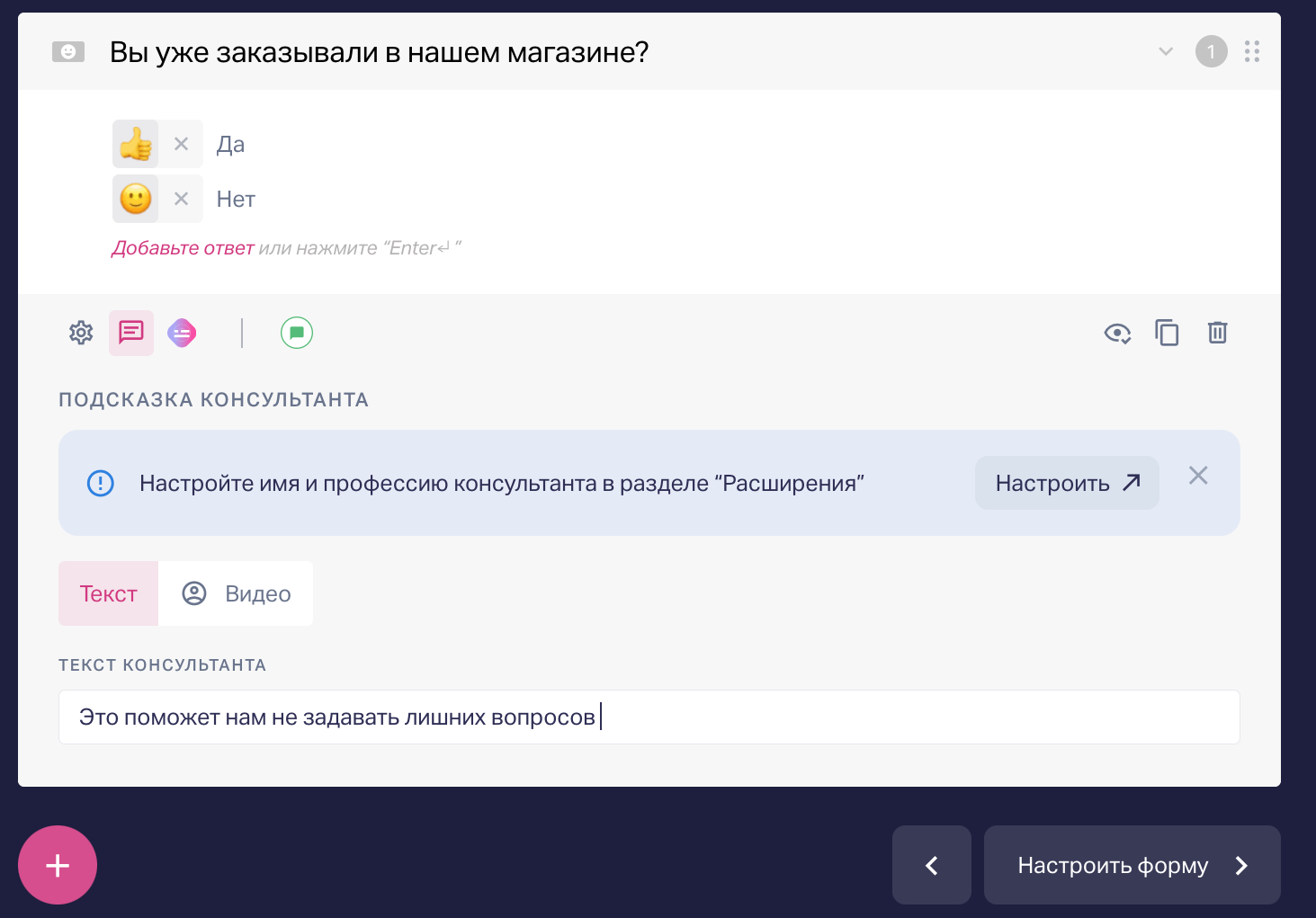Viewport: 1316px width, 918px height.
Task: Remove the emoji from answer Нет
Action: [x=181, y=199]
